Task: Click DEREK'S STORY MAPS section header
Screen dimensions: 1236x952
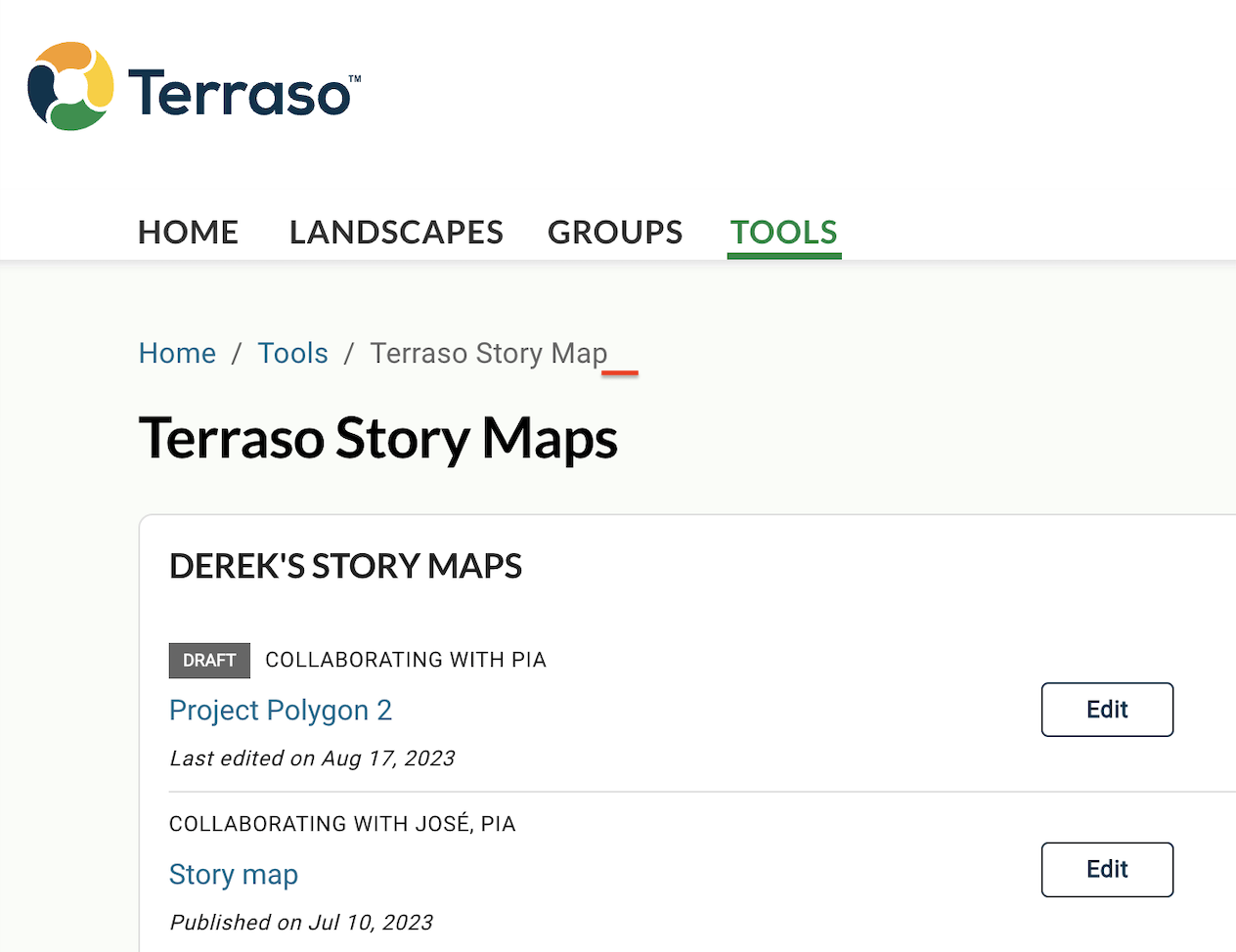Action: click(346, 565)
